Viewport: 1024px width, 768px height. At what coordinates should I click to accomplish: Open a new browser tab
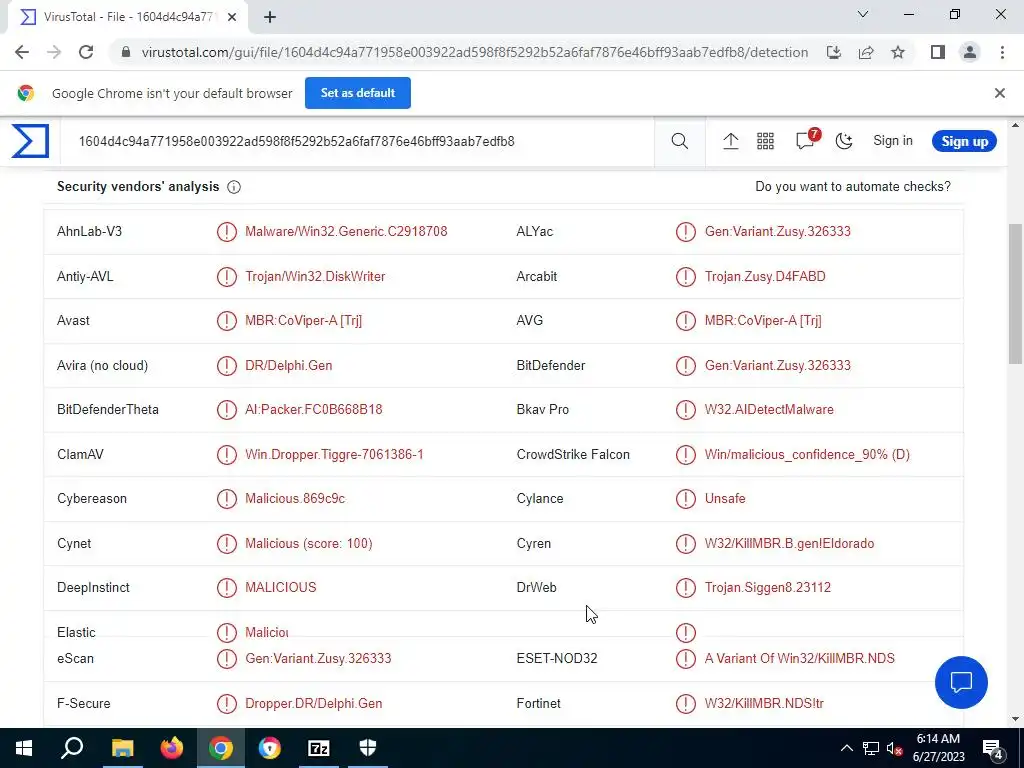(x=270, y=18)
